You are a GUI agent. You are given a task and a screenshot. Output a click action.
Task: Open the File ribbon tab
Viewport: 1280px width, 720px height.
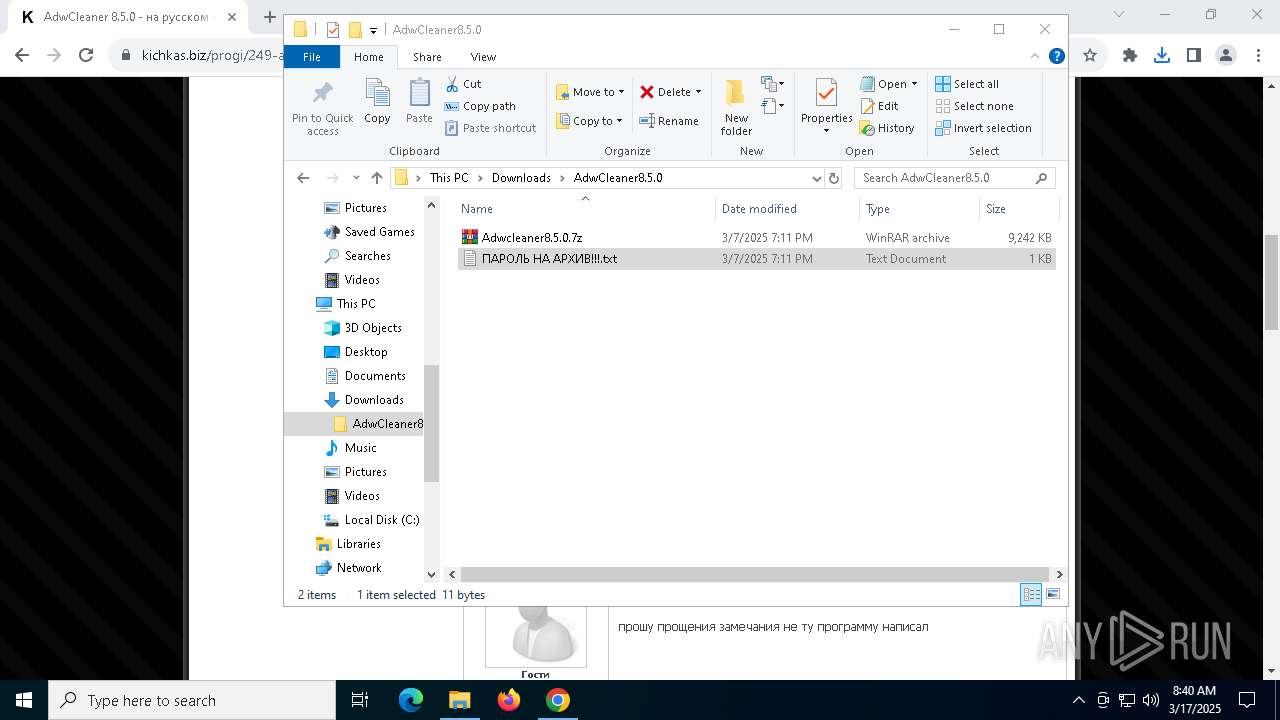tap(312, 57)
